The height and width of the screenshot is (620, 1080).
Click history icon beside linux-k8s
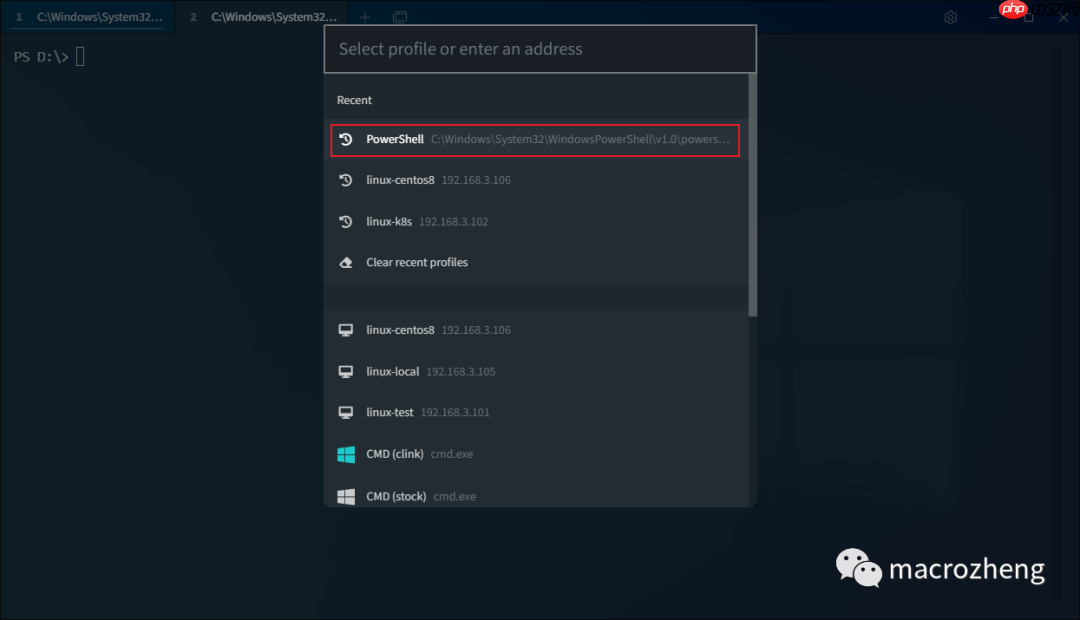tap(346, 221)
